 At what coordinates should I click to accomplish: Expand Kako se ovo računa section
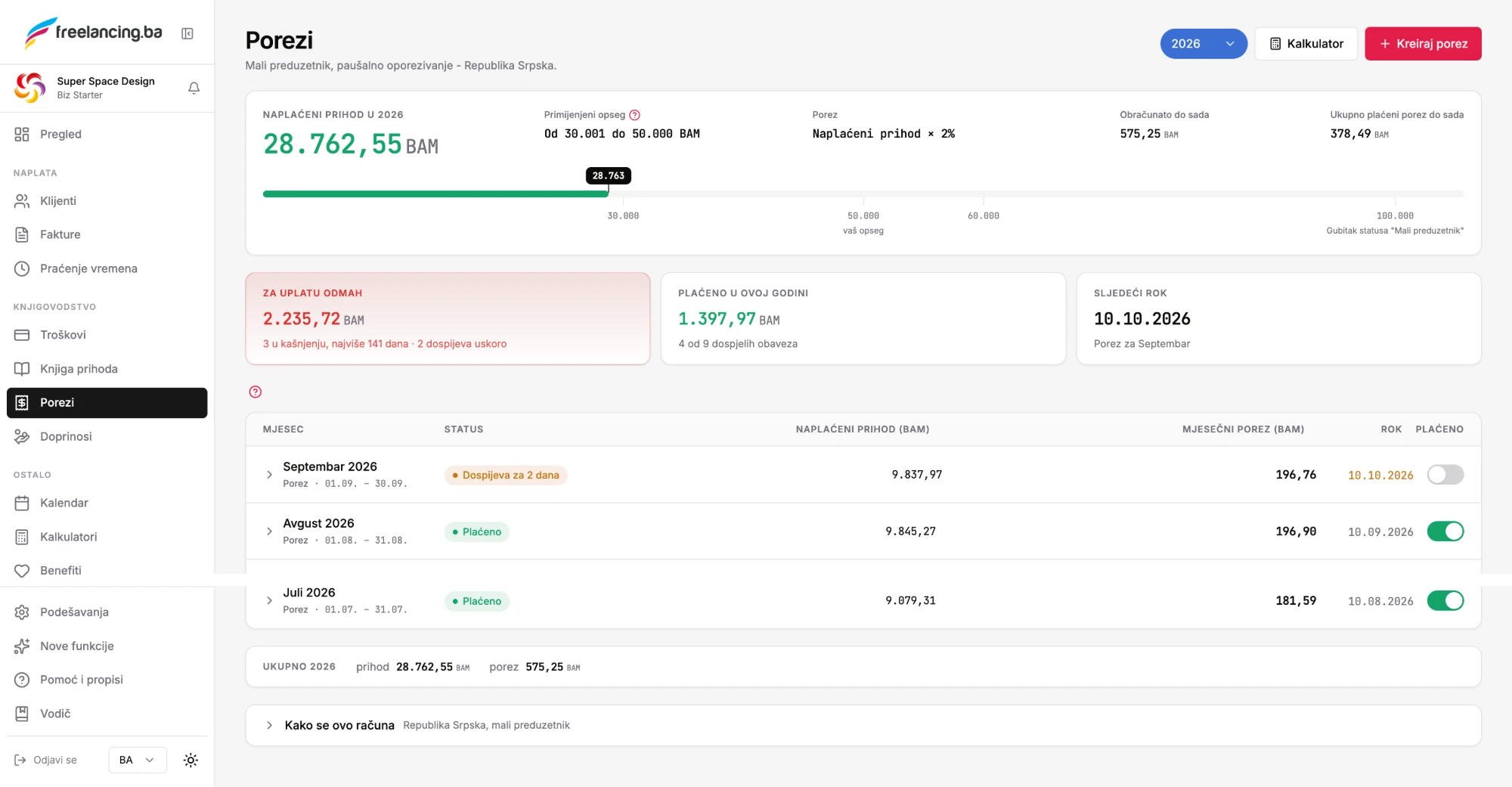(x=863, y=726)
